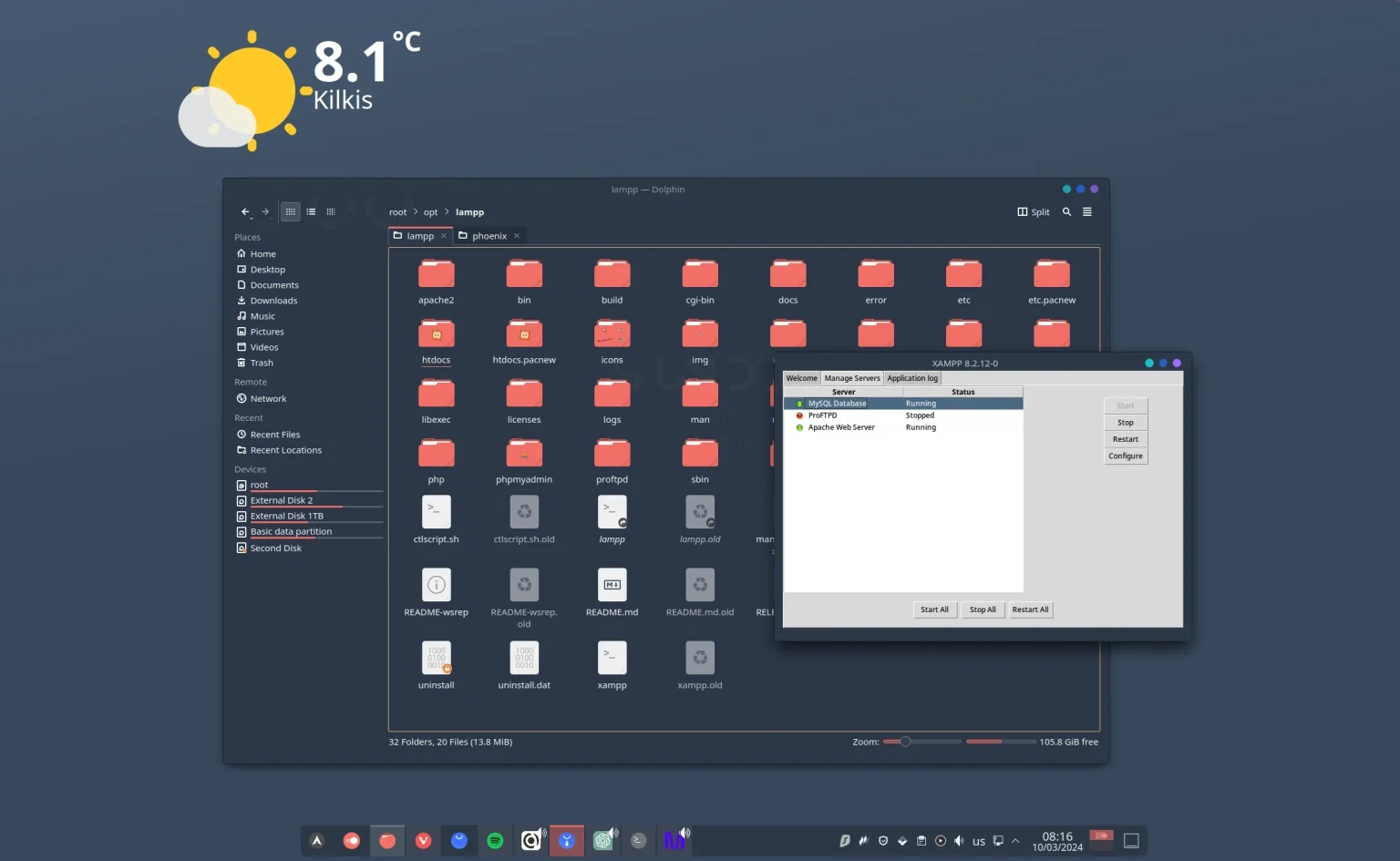Go back using the back arrow
Image resolution: width=1400 pixels, height=861 pixels.
point(244,211)
